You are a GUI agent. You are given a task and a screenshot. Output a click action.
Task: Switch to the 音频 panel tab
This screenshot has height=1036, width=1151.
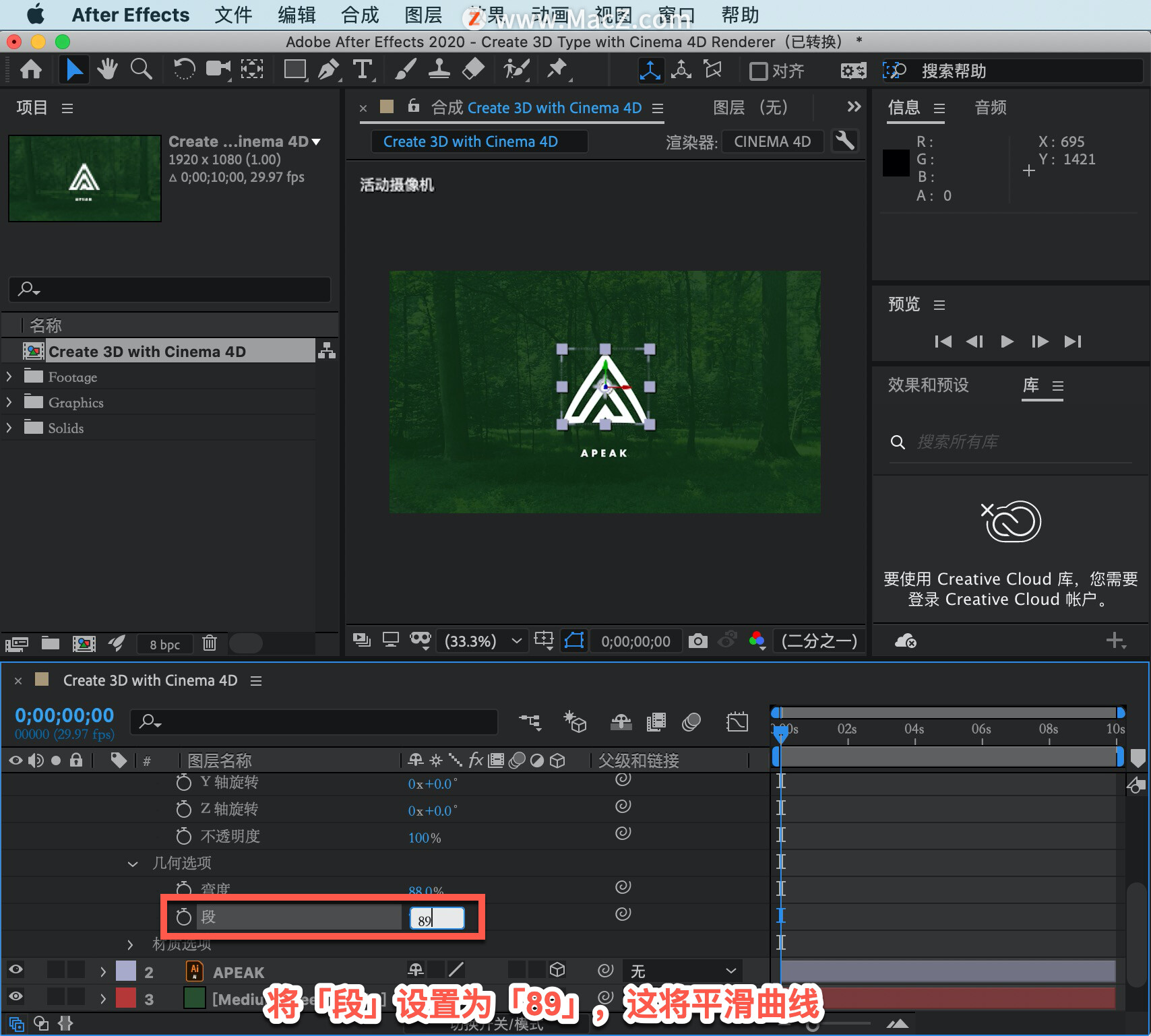[x=991, y=107]
